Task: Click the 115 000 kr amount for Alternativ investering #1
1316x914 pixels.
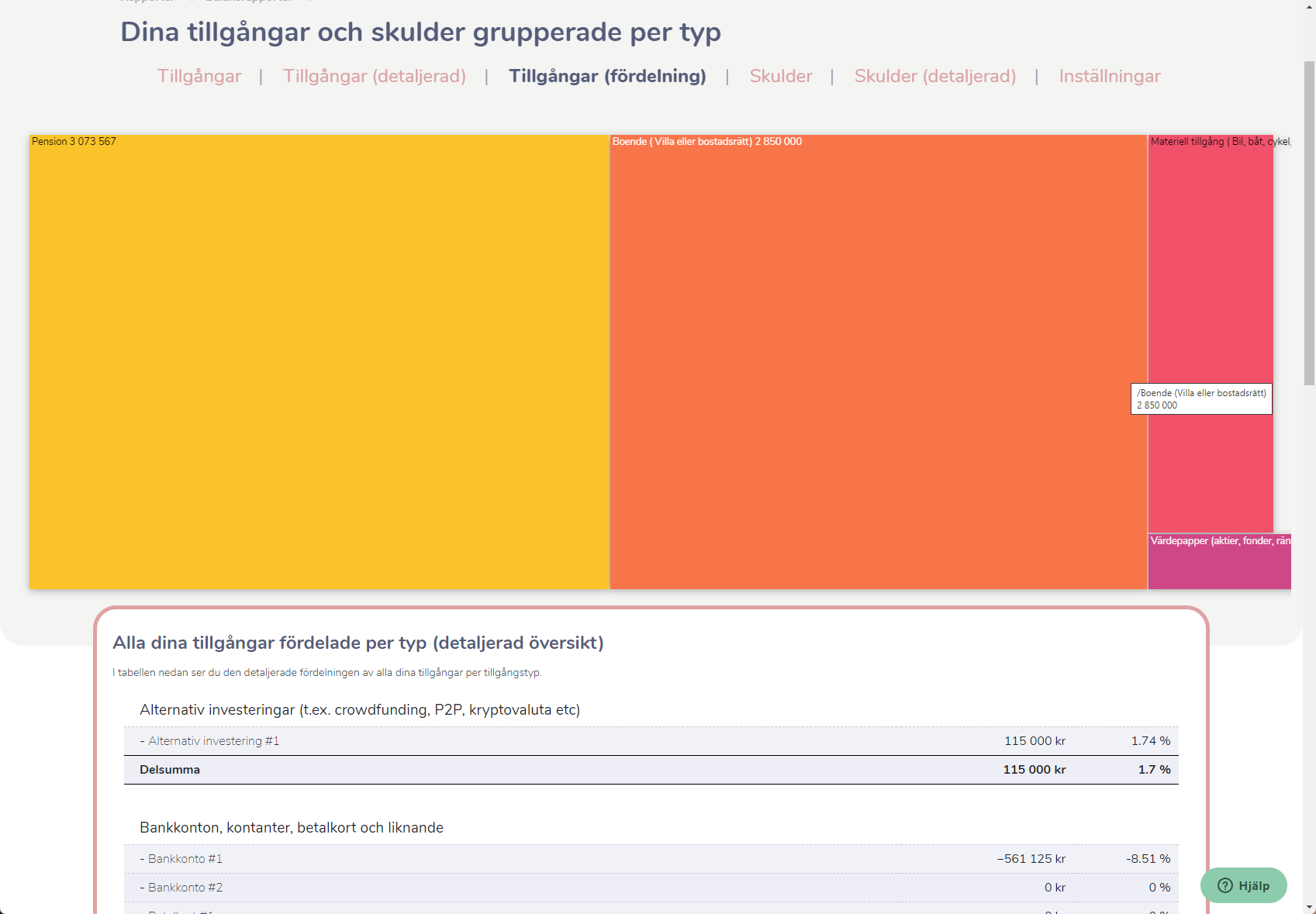Action: (1034, 741)
